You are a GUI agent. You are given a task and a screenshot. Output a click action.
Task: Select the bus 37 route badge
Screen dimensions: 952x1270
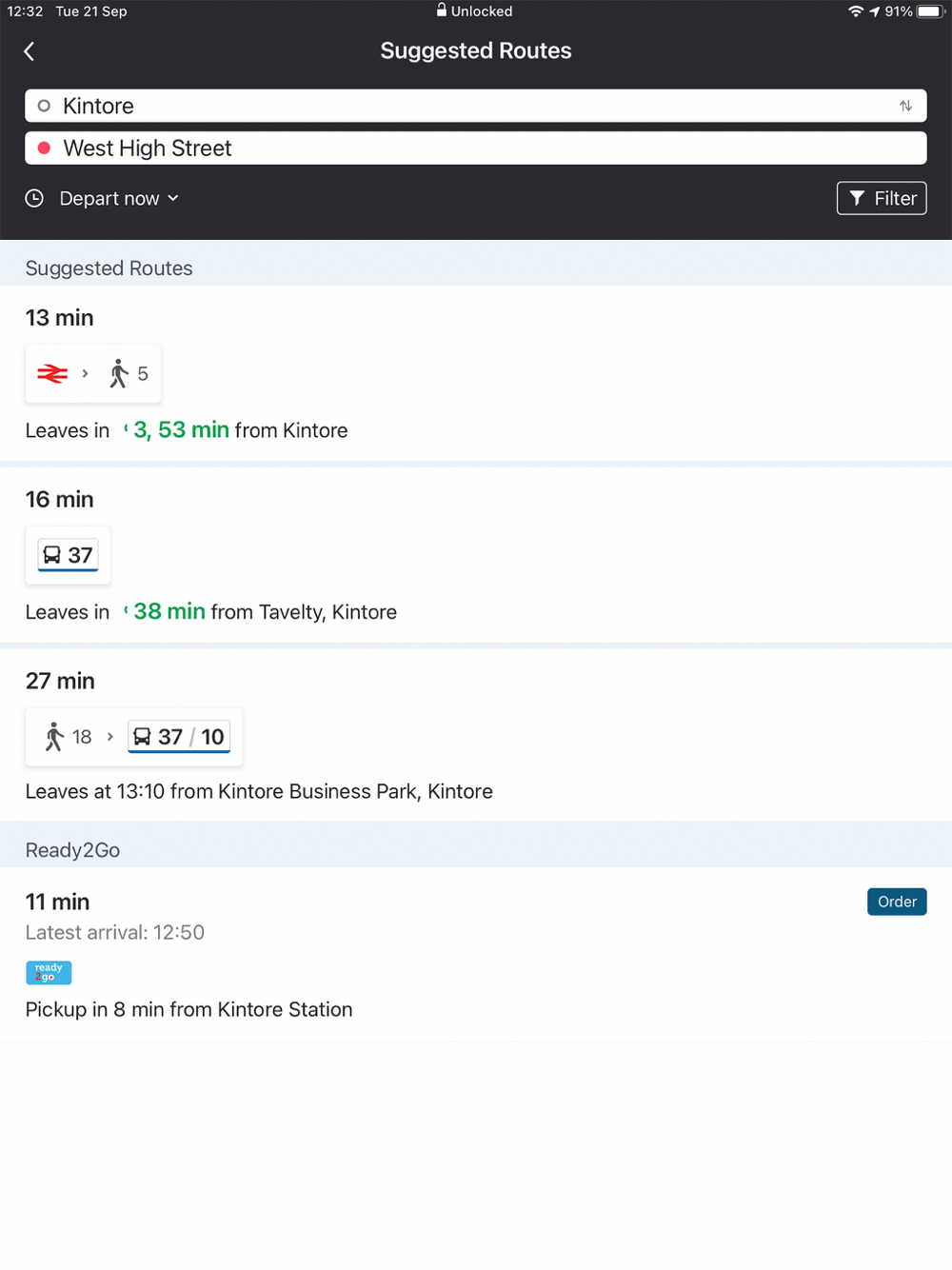point(68,555)
